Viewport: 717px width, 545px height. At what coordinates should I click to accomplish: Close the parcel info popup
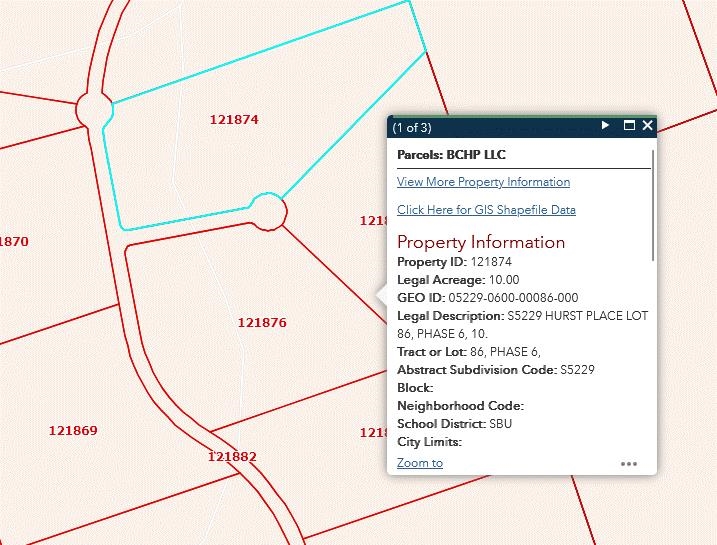click(x=647, y=126)
